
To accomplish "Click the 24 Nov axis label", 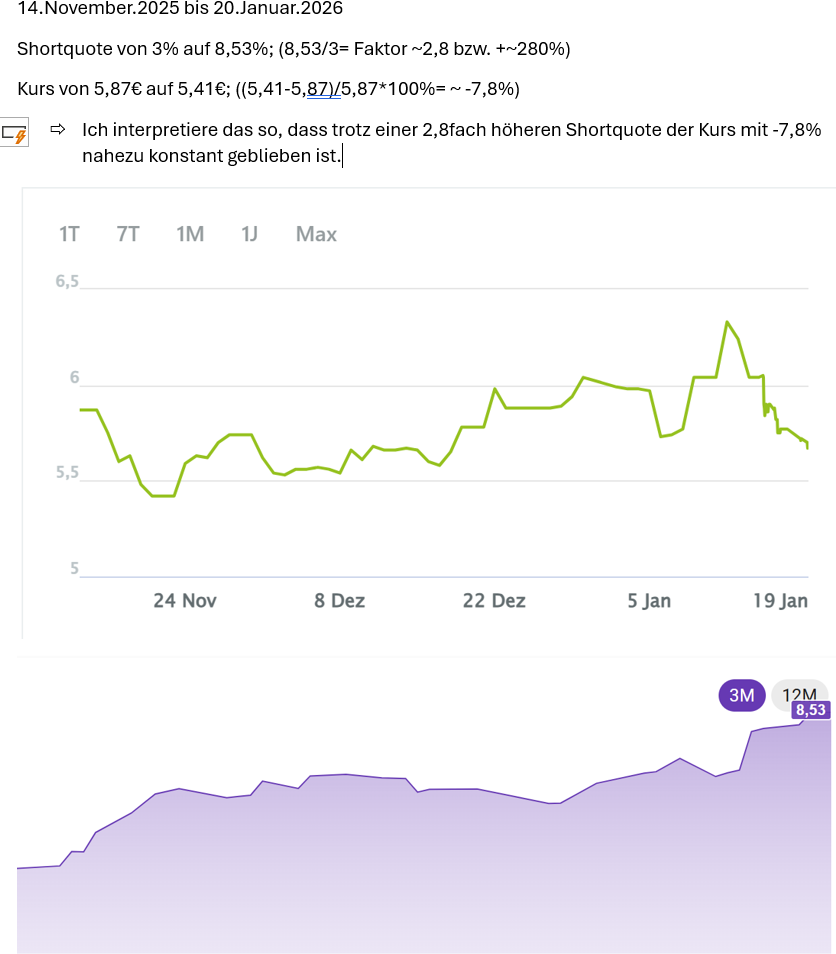I will pos(185,601).
